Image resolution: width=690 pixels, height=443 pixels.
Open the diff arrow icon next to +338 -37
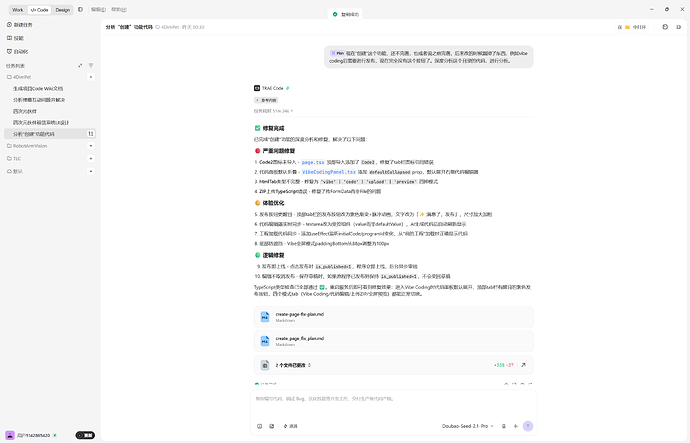[x=523, y=365]
